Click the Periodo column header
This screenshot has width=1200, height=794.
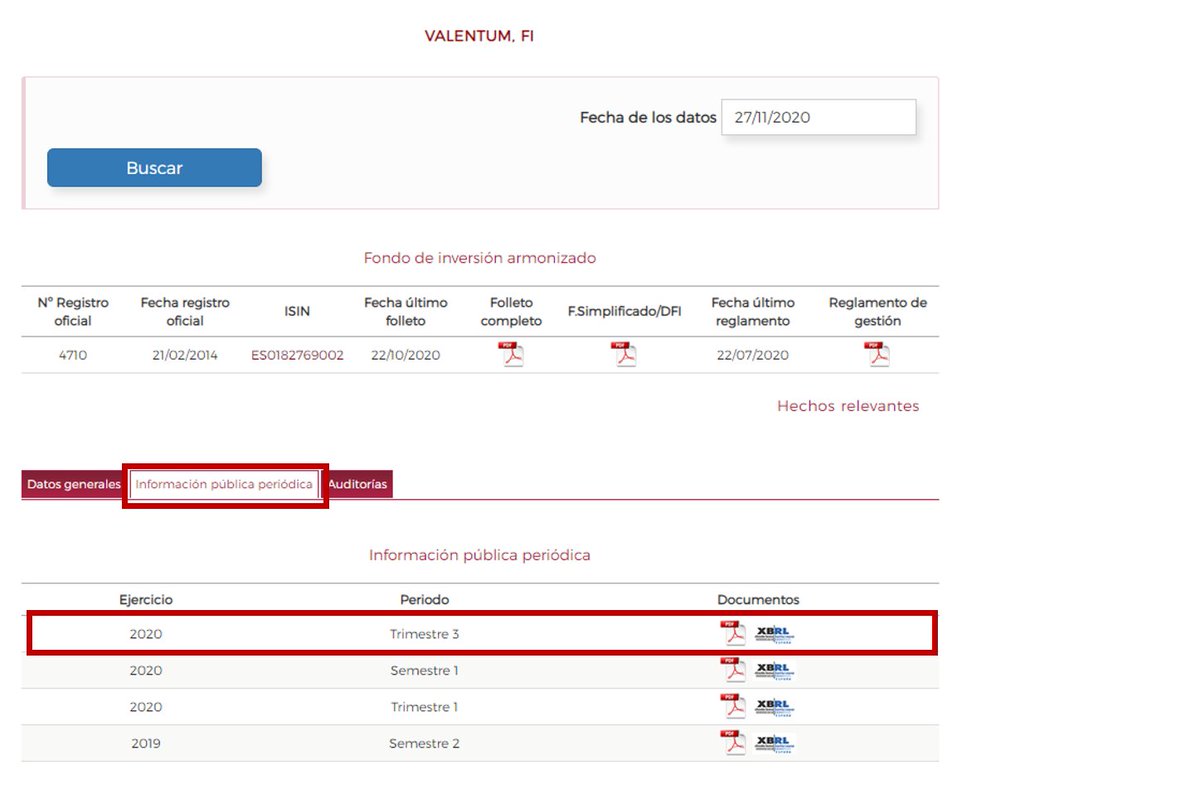click(x=425, y=600)
